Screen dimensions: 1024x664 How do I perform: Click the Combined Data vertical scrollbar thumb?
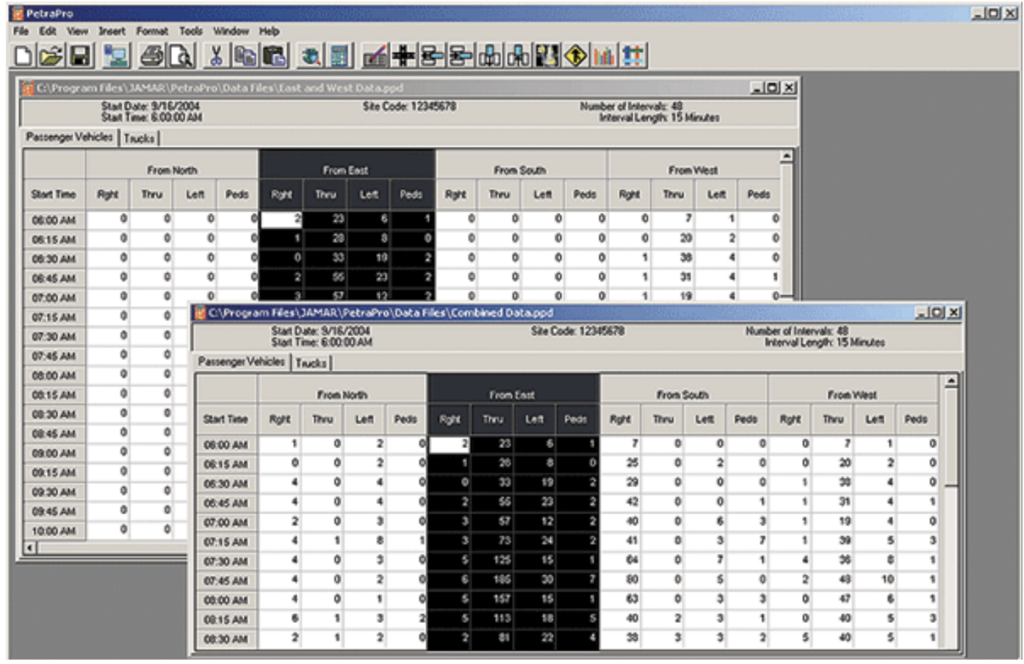tap(952, 437)
